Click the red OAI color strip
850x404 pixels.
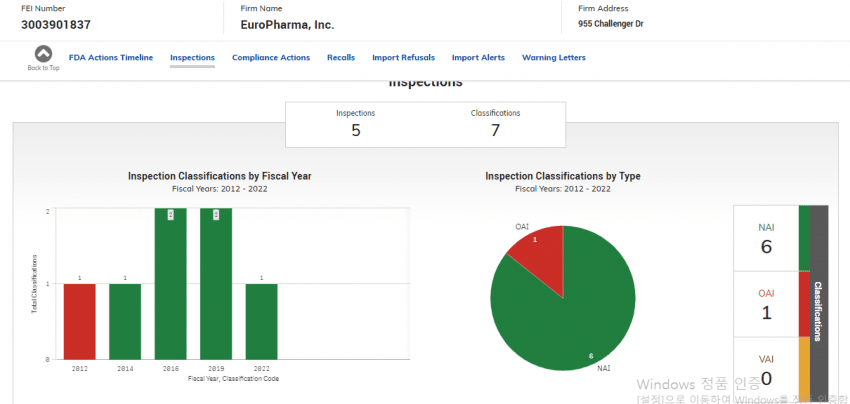[x=804, y=304]
